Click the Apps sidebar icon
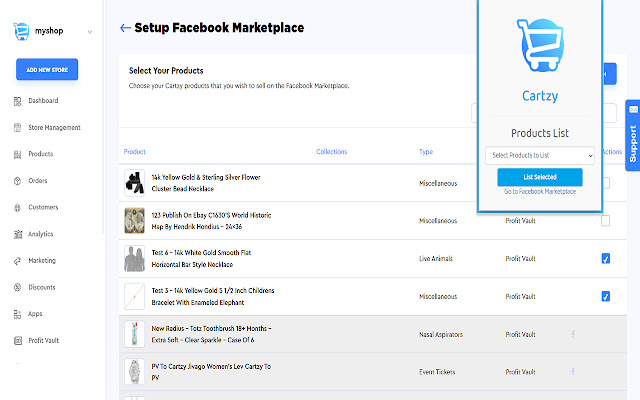The width and height of the screenshot is (640, 400). coord(18,314)
